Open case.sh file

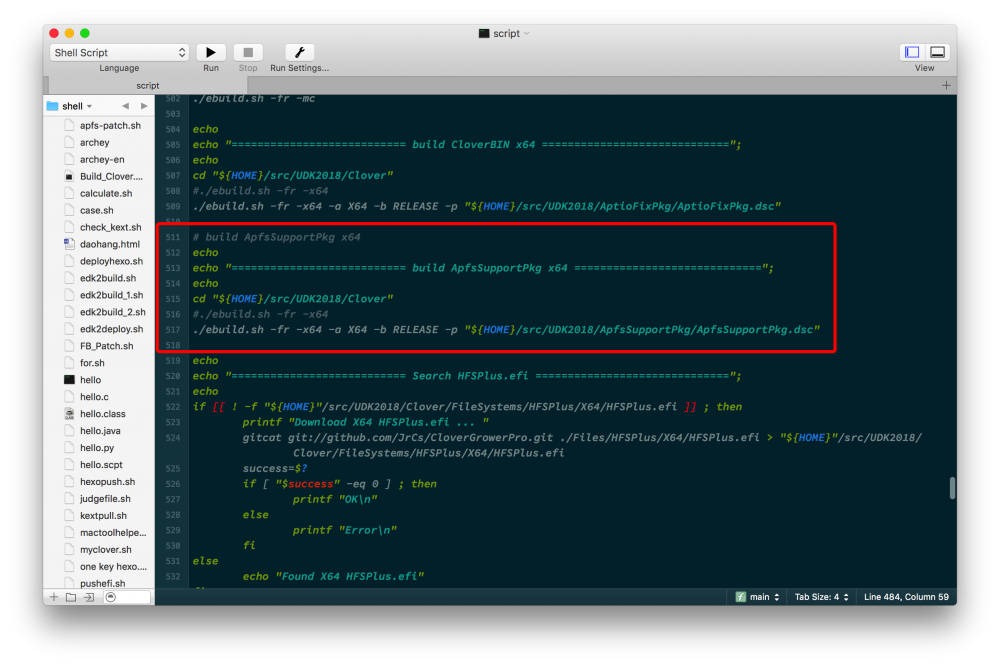click(x=96, y=210)
